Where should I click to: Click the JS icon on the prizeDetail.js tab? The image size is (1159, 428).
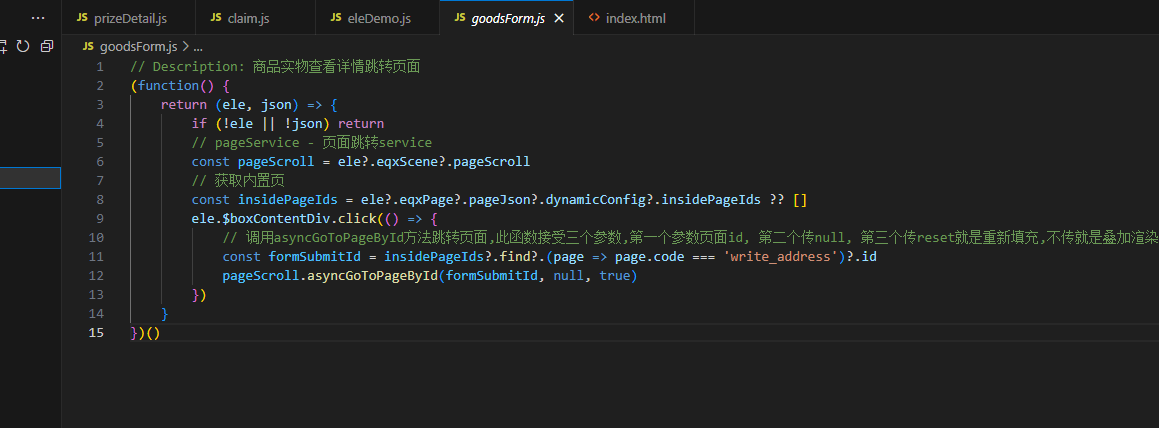(x=82, y=18)
